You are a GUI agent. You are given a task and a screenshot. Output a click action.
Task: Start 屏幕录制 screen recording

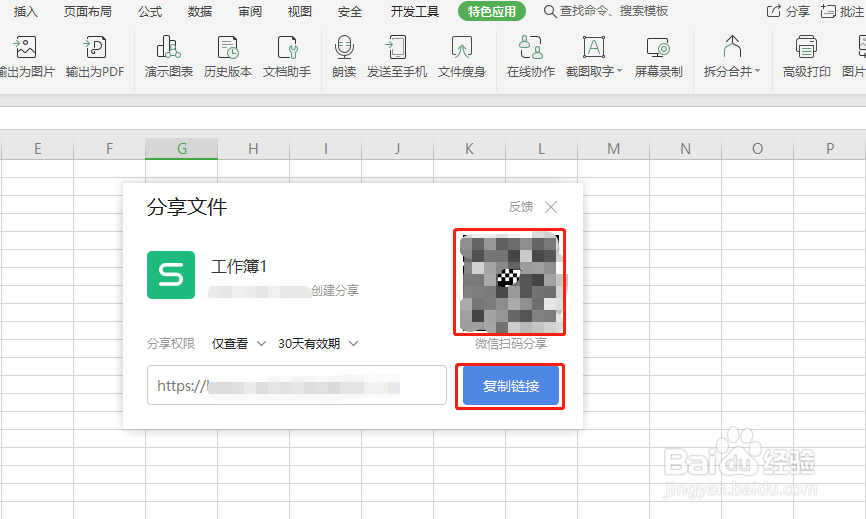[658, 56]
